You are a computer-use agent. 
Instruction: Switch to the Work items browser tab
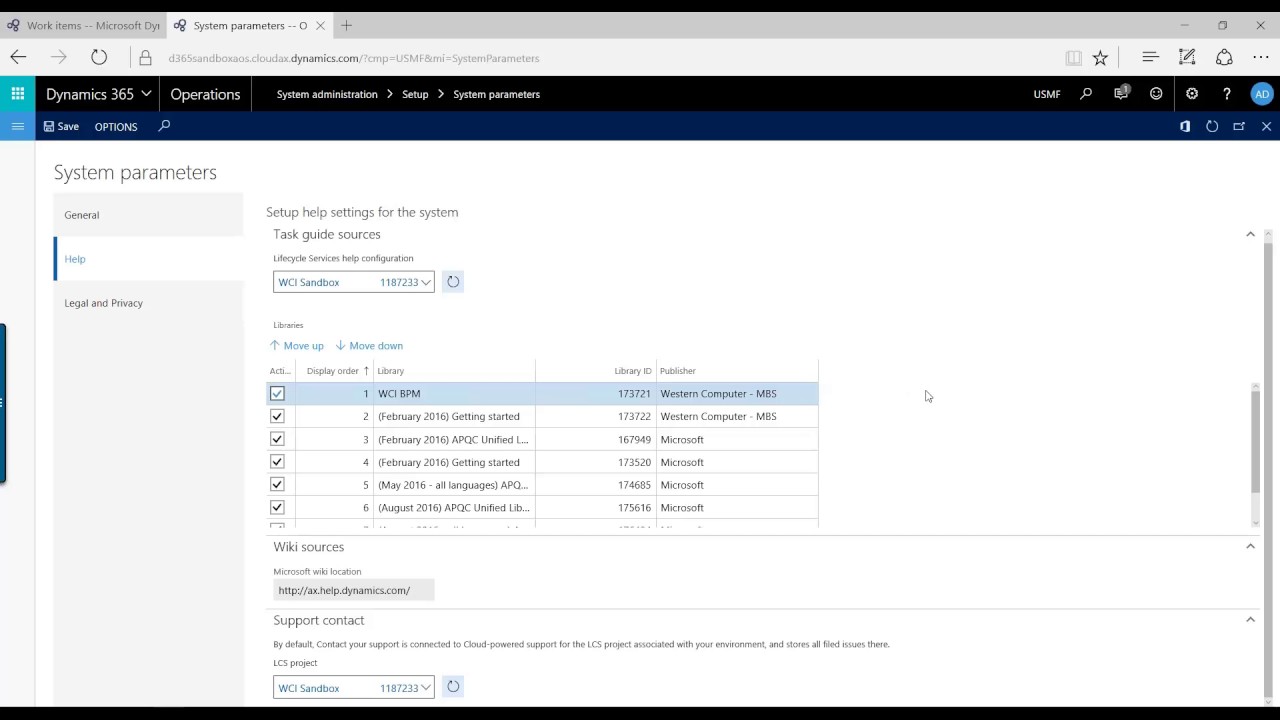(85, 25)
